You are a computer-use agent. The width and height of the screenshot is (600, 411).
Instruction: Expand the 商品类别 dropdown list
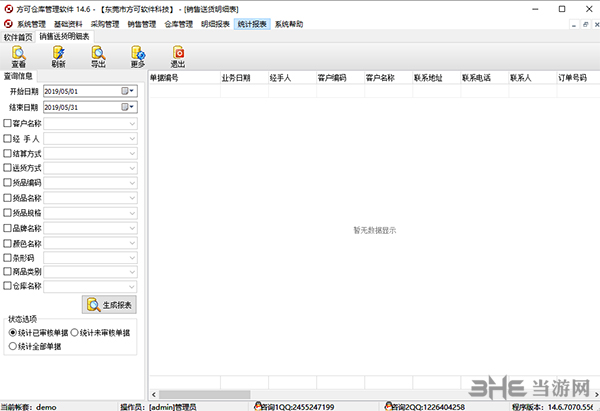point(132,272)
